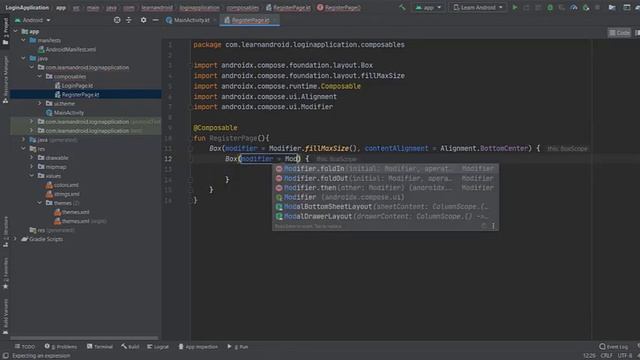Click the Collapse All icon in project panel

[129, 20]
